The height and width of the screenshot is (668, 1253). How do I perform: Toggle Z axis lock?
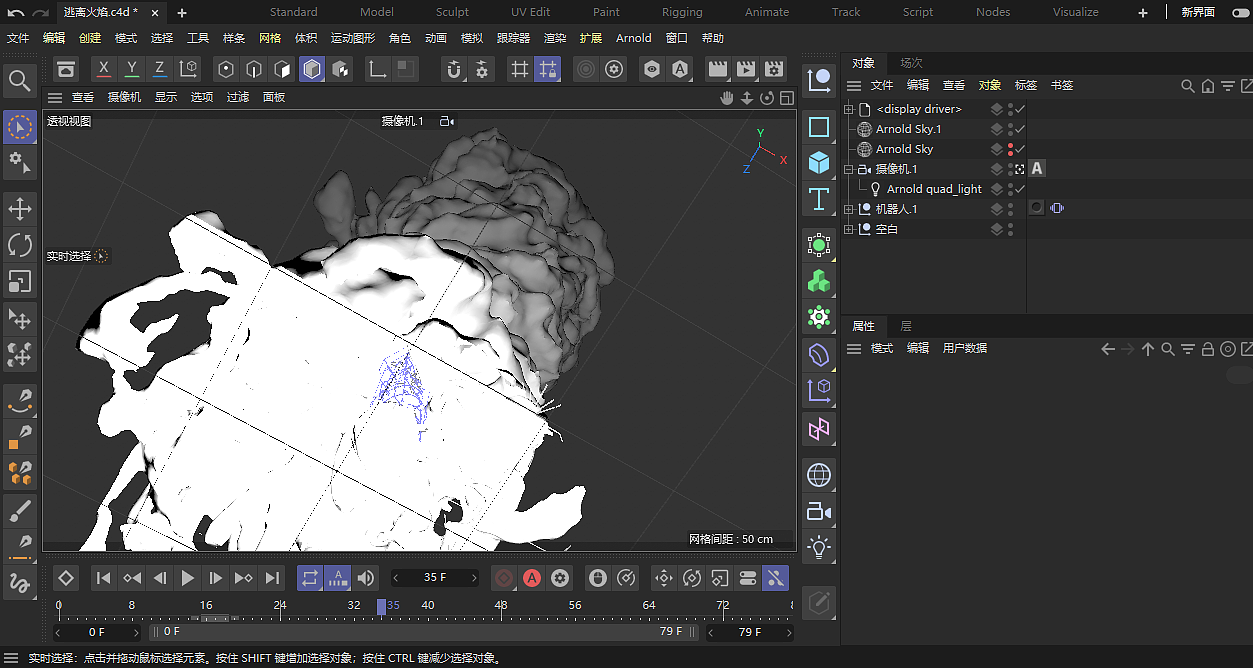point(160,69)
